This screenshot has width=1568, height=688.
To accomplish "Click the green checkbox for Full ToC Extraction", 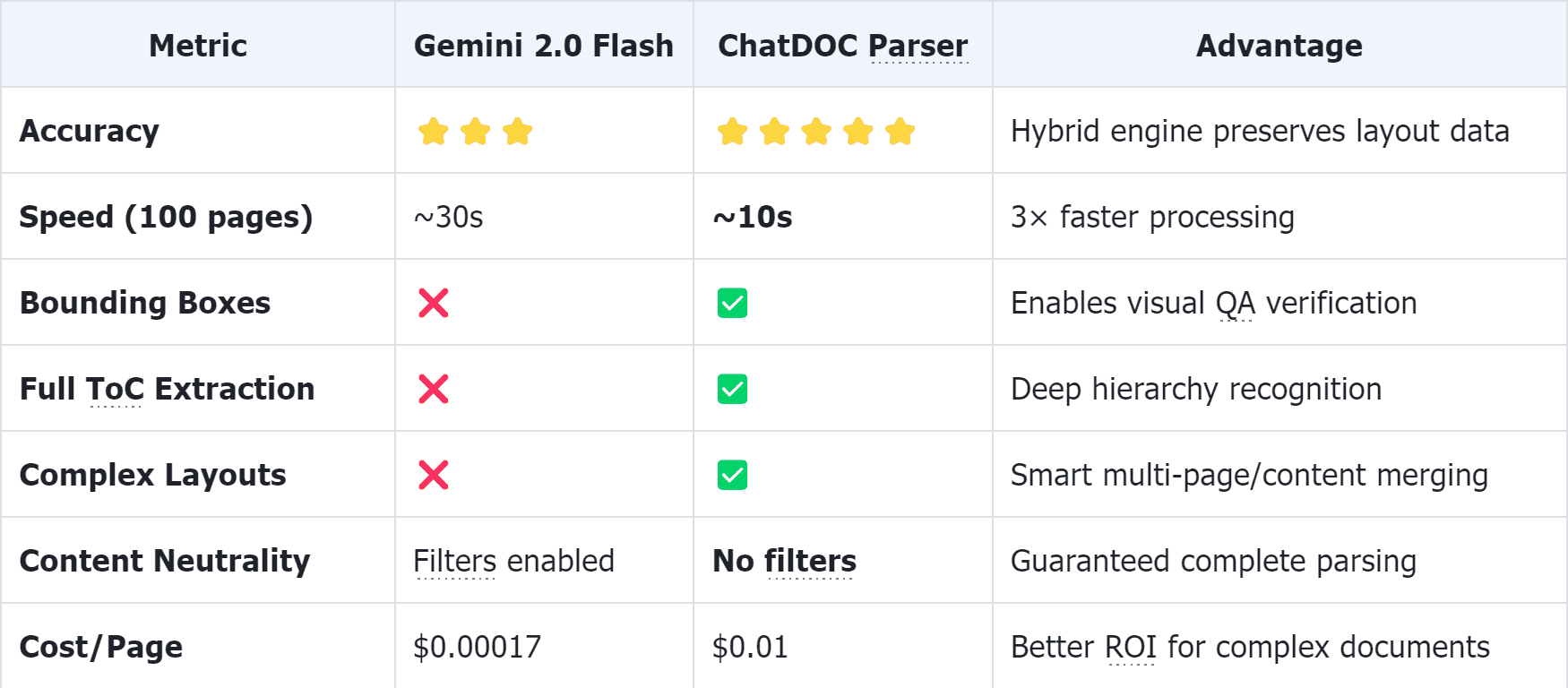I will pos(732,389).
